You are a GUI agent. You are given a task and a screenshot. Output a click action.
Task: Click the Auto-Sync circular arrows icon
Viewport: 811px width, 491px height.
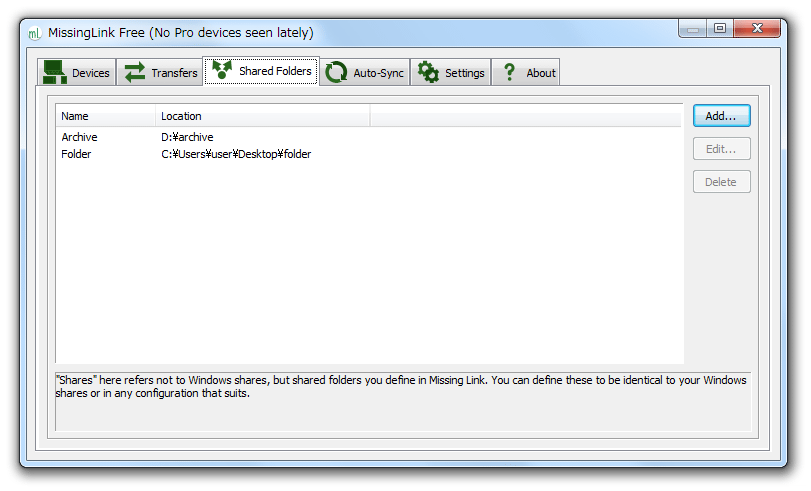(336, 72)
